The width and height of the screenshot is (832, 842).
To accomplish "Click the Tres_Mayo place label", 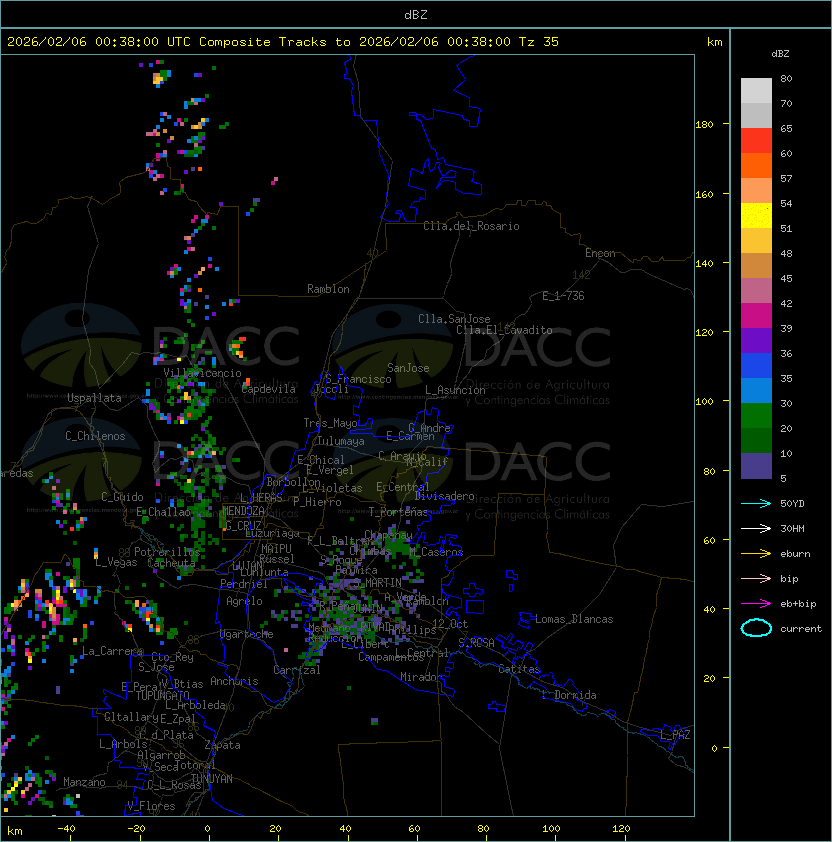I will pyautogui.click(x=330, y=423).
